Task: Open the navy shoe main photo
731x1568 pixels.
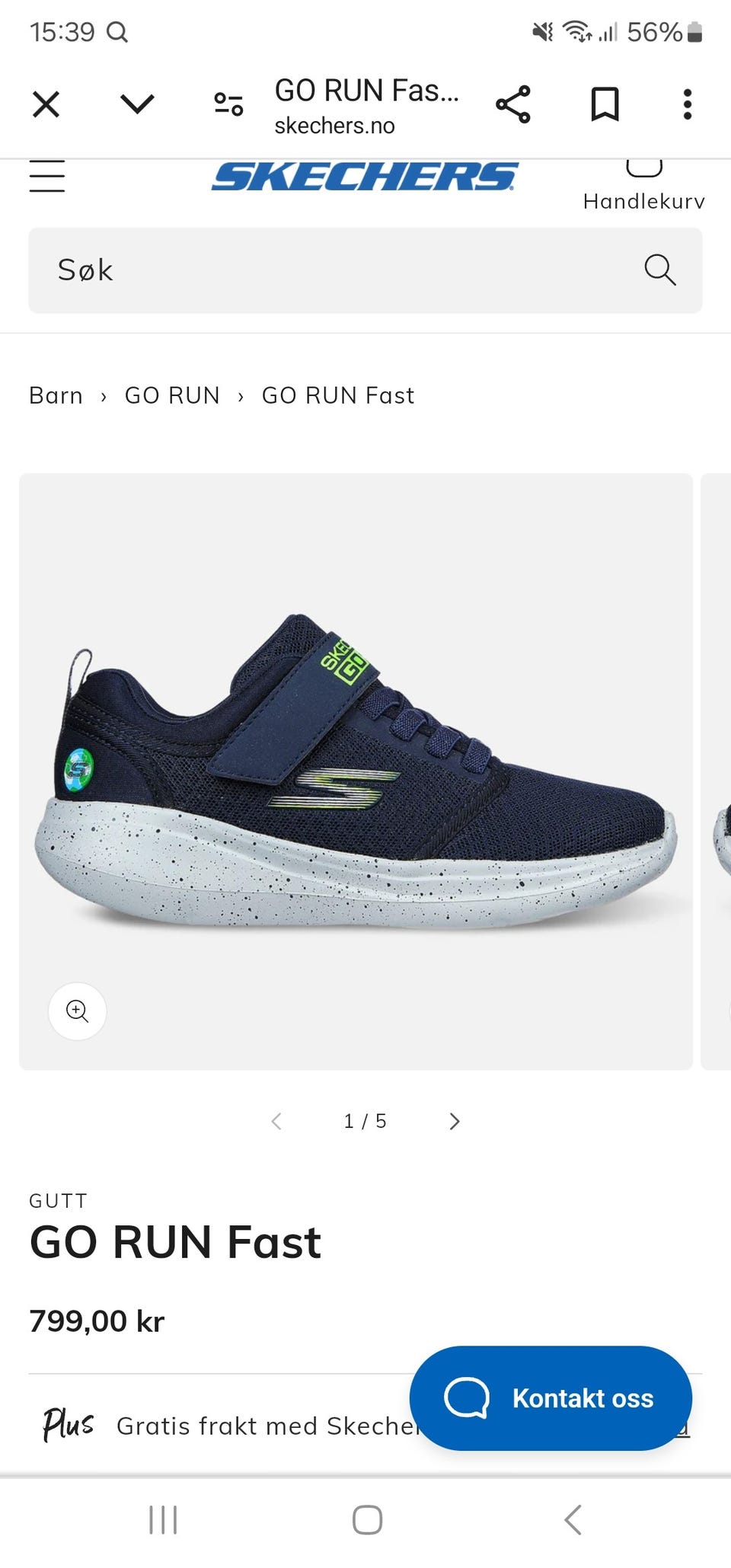Action: [x=356, y=771]
